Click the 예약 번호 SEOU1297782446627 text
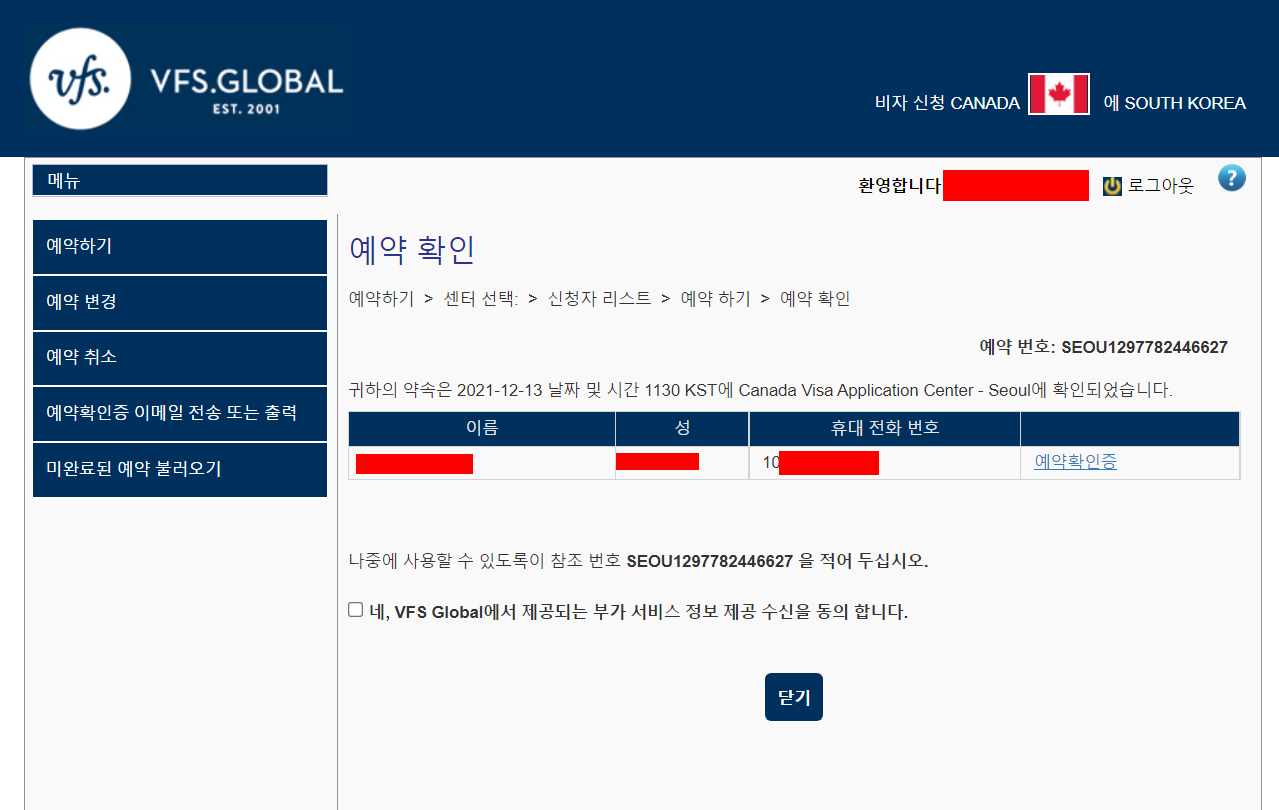This screenshot has width=1279, height=810. click(1103, 348)
